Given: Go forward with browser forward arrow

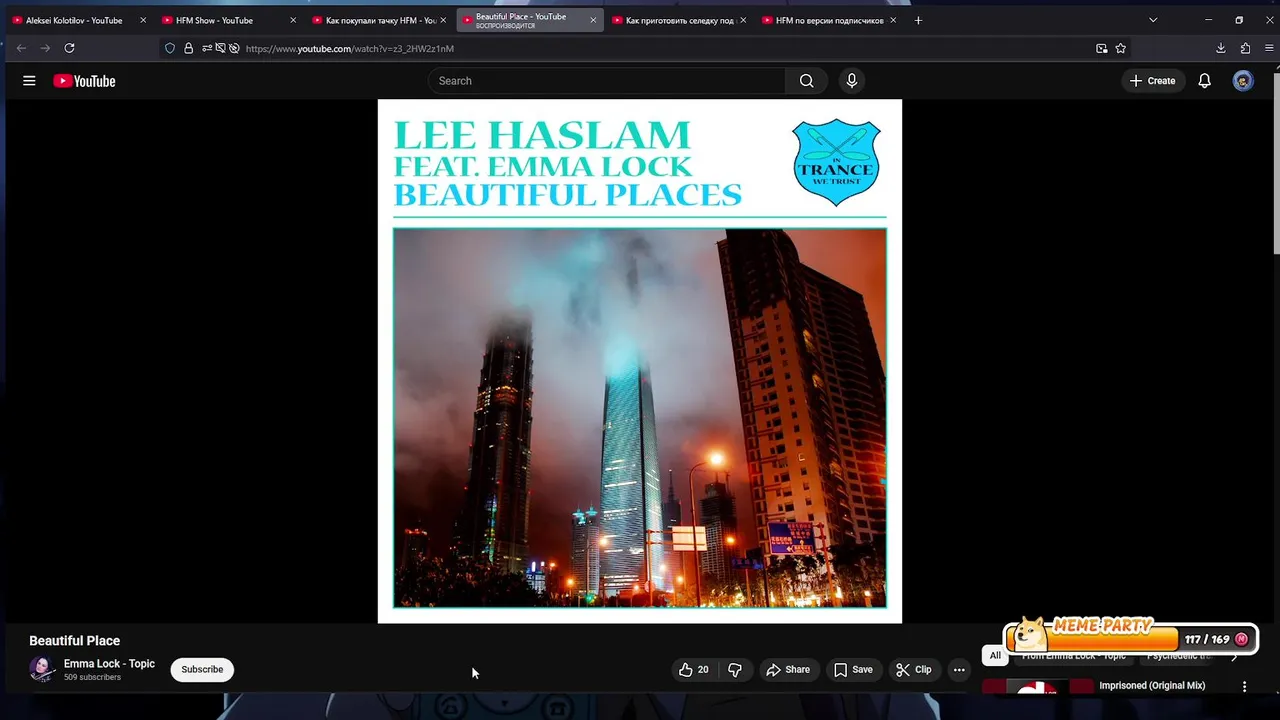Looking at the screenshot, I should 45,48.
